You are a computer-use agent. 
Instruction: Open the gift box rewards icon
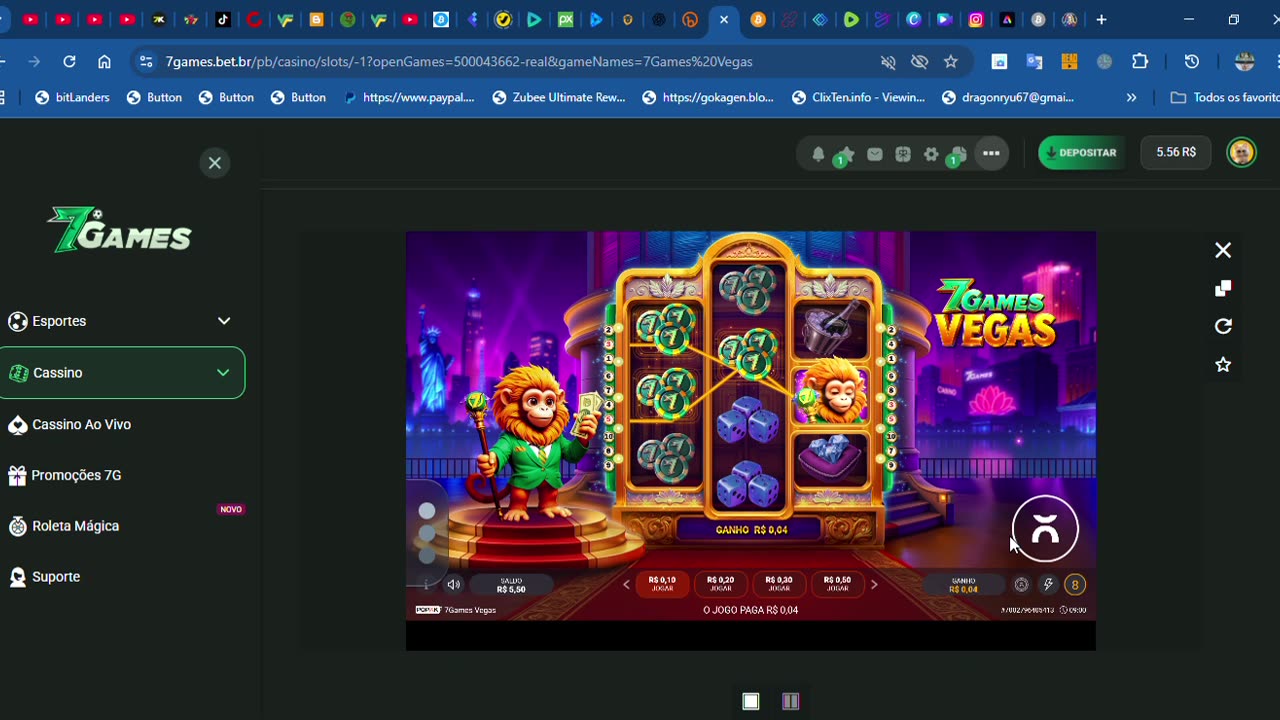click(x=903, y=154)
